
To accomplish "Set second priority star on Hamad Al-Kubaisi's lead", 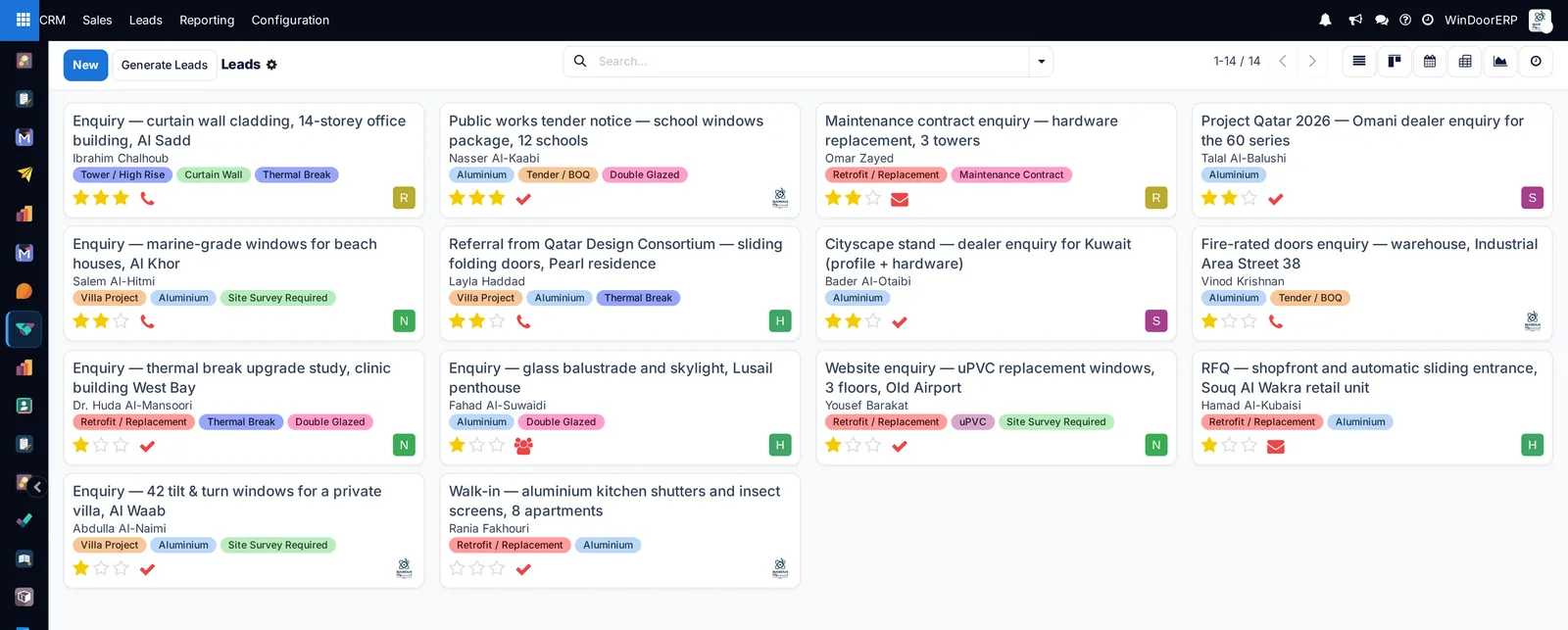I will tap(1230, 445).
